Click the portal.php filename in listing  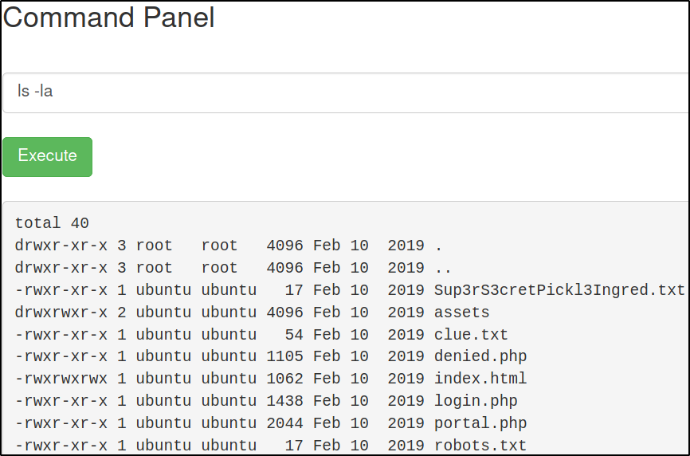pyautogui.click(x=480, y=423)
